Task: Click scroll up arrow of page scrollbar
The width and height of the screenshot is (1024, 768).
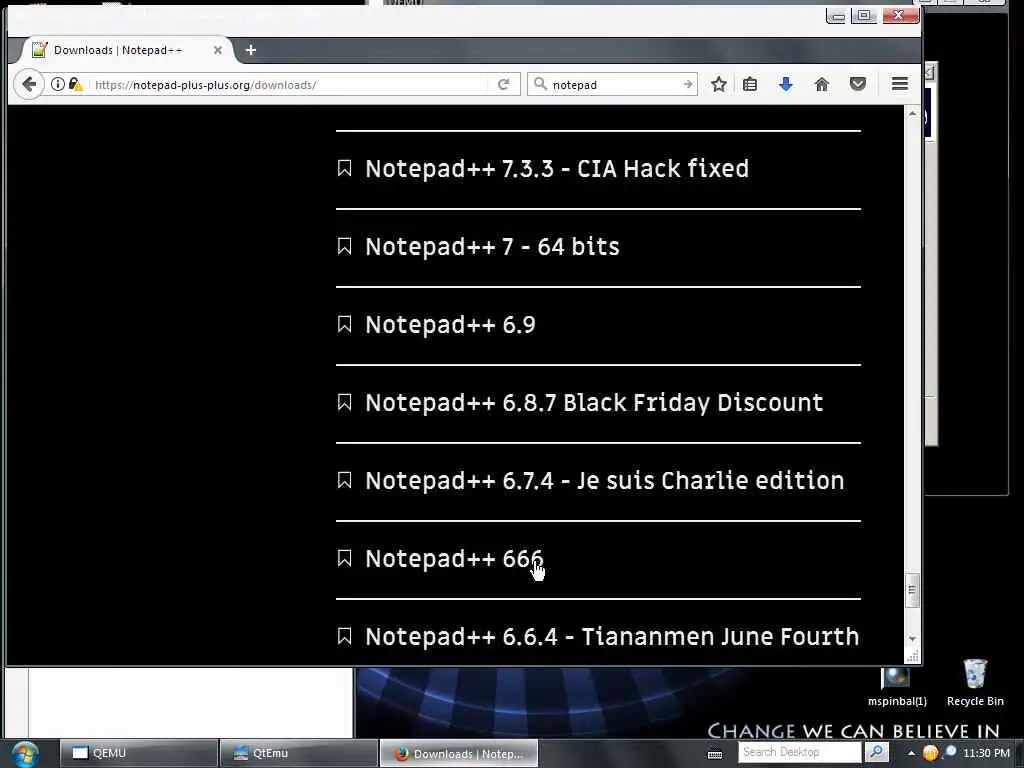Action: (x=912, y=114)
